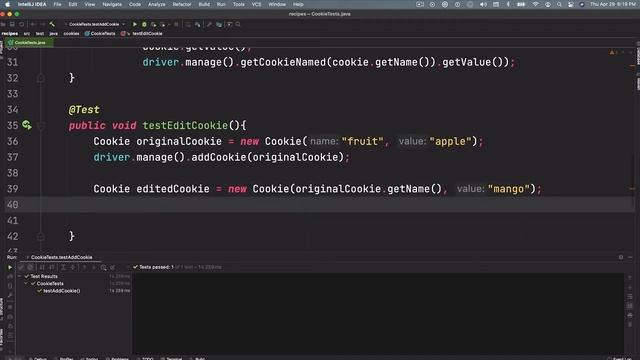
Task: Open the Terminal tool window button
Action: [172, 358]
